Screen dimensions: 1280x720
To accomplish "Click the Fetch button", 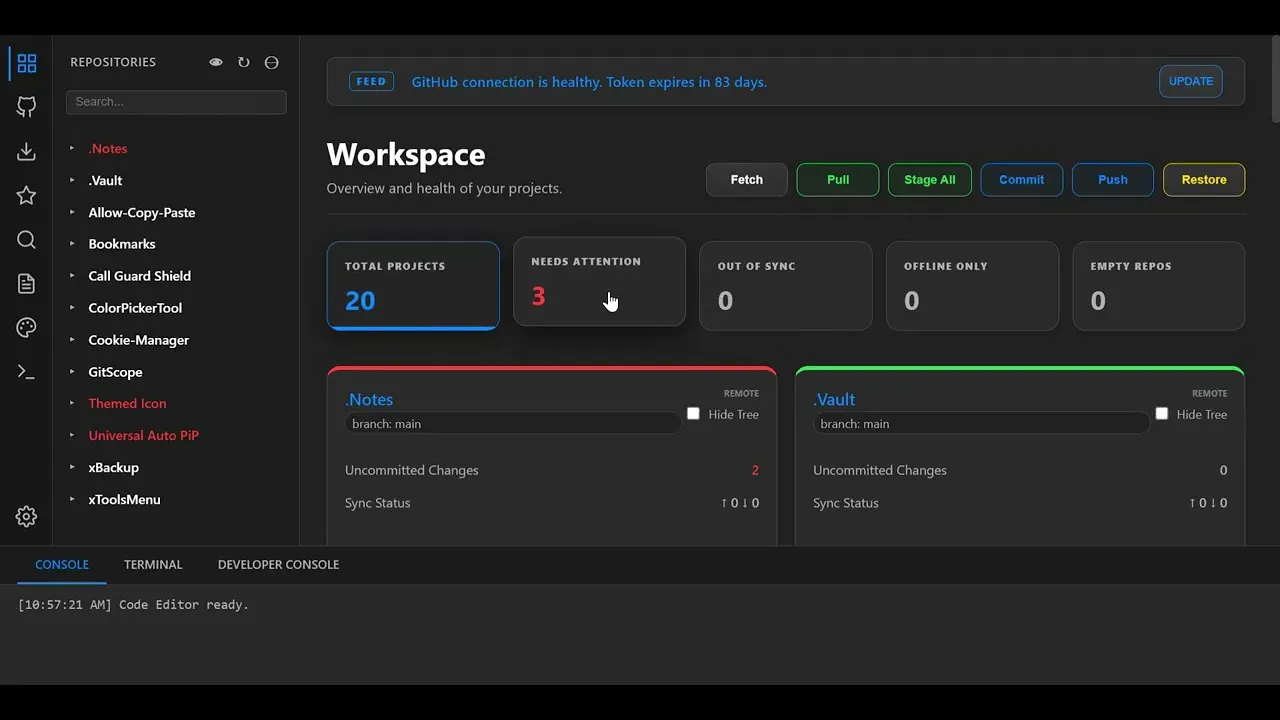I will (x=747, y=180).
